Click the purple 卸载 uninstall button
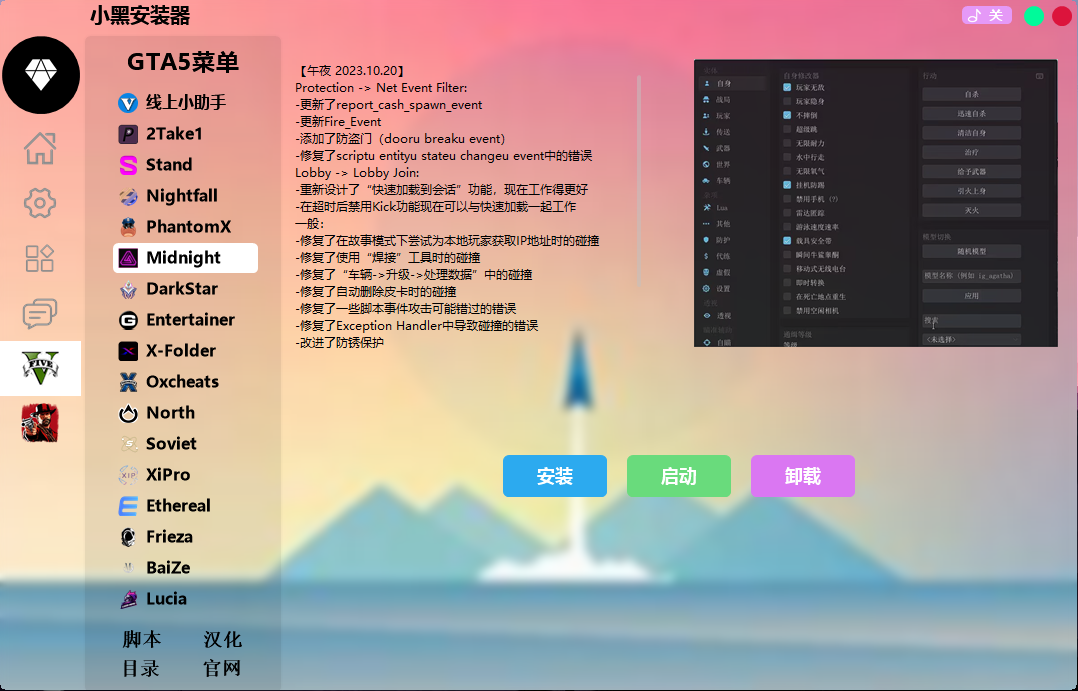This screenshot has width=1078, height=691. [803, 476]
